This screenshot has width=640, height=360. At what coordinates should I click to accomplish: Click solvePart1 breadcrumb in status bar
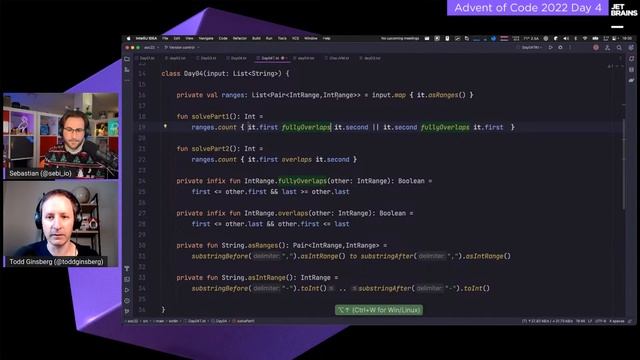243,321
